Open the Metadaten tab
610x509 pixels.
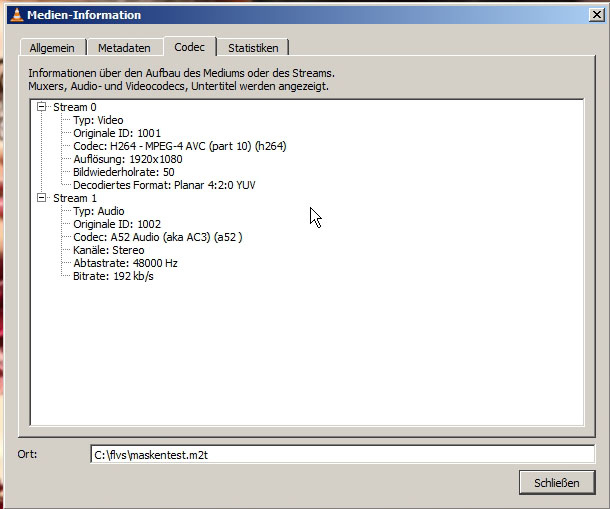(124, 48)
